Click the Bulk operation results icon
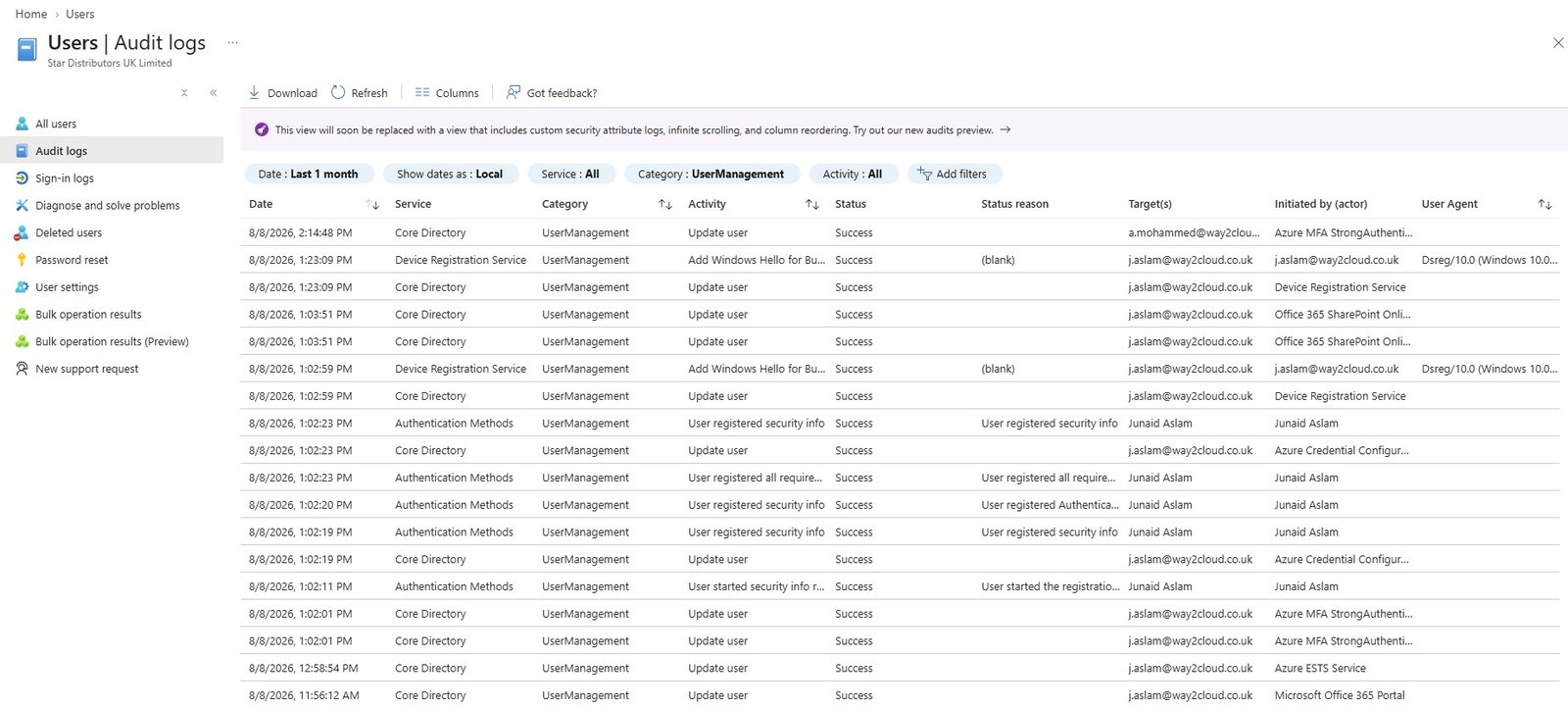 (22, 315)
